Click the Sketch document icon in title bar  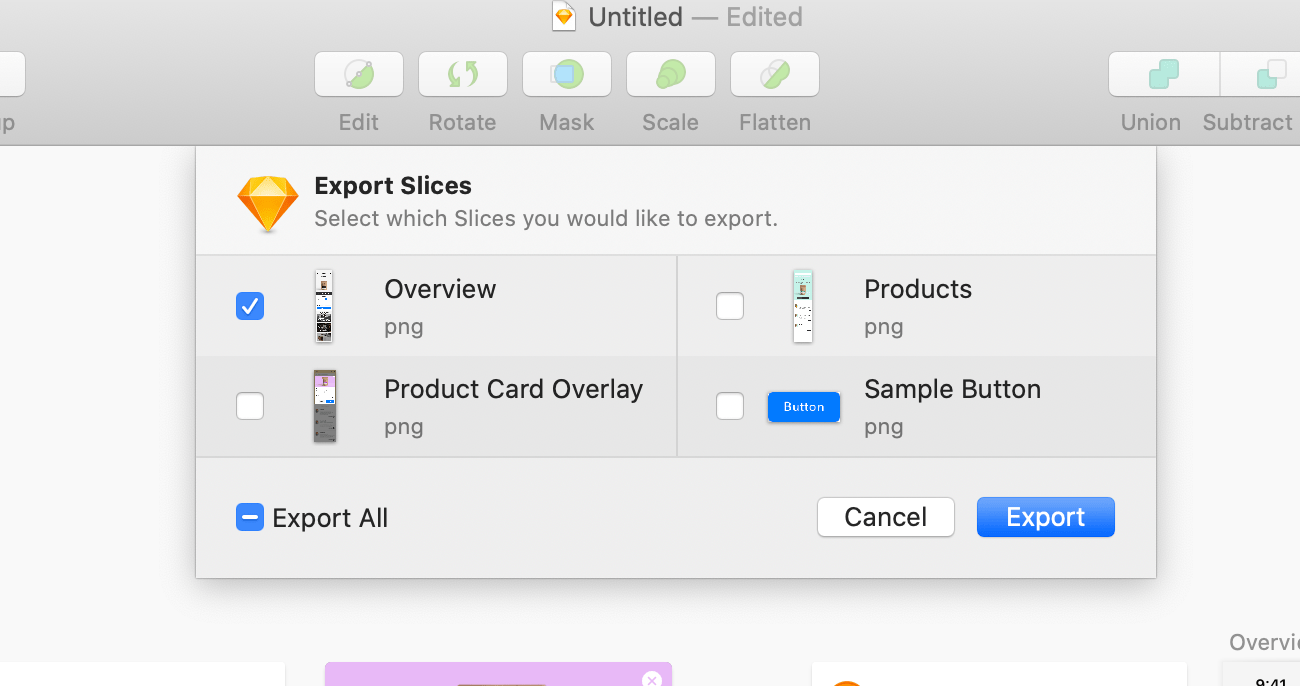565,17
